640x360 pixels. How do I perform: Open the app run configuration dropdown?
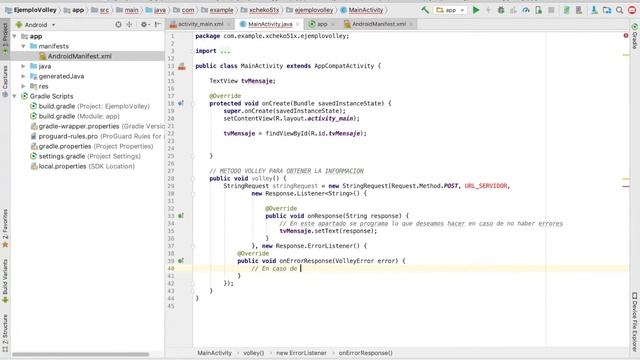450,10
